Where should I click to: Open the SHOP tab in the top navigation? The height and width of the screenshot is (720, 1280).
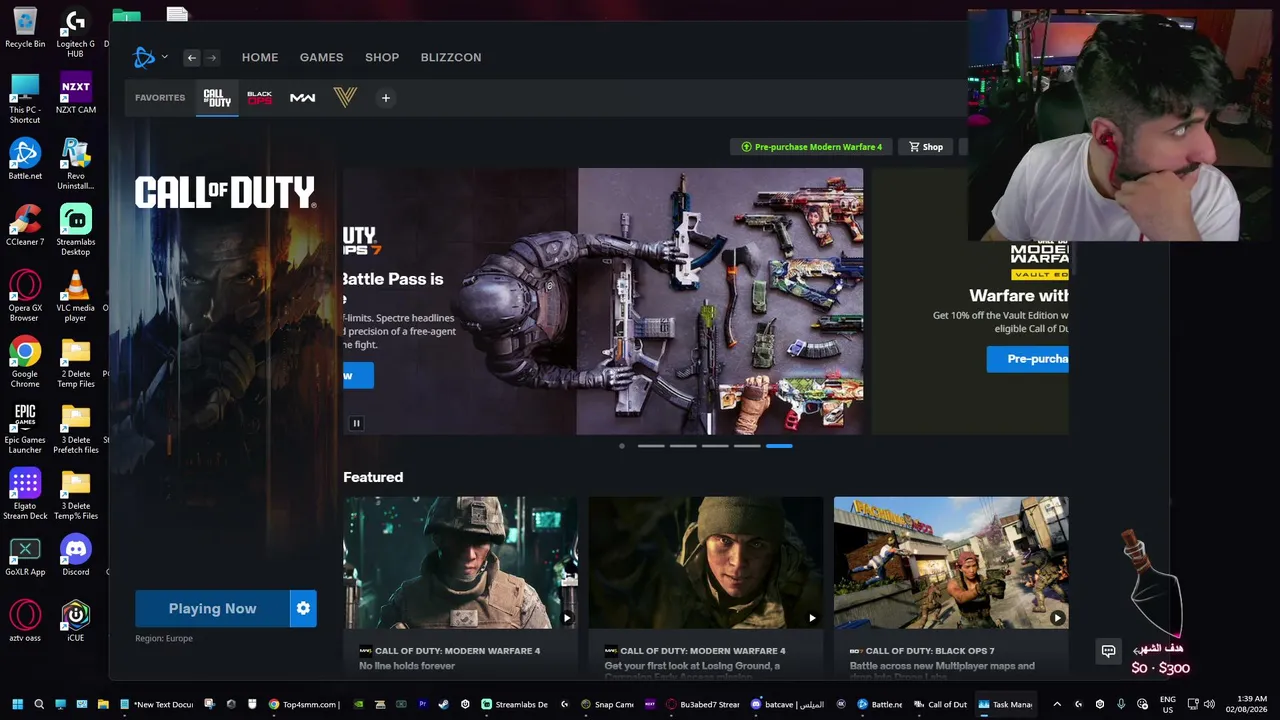[382, 58]
